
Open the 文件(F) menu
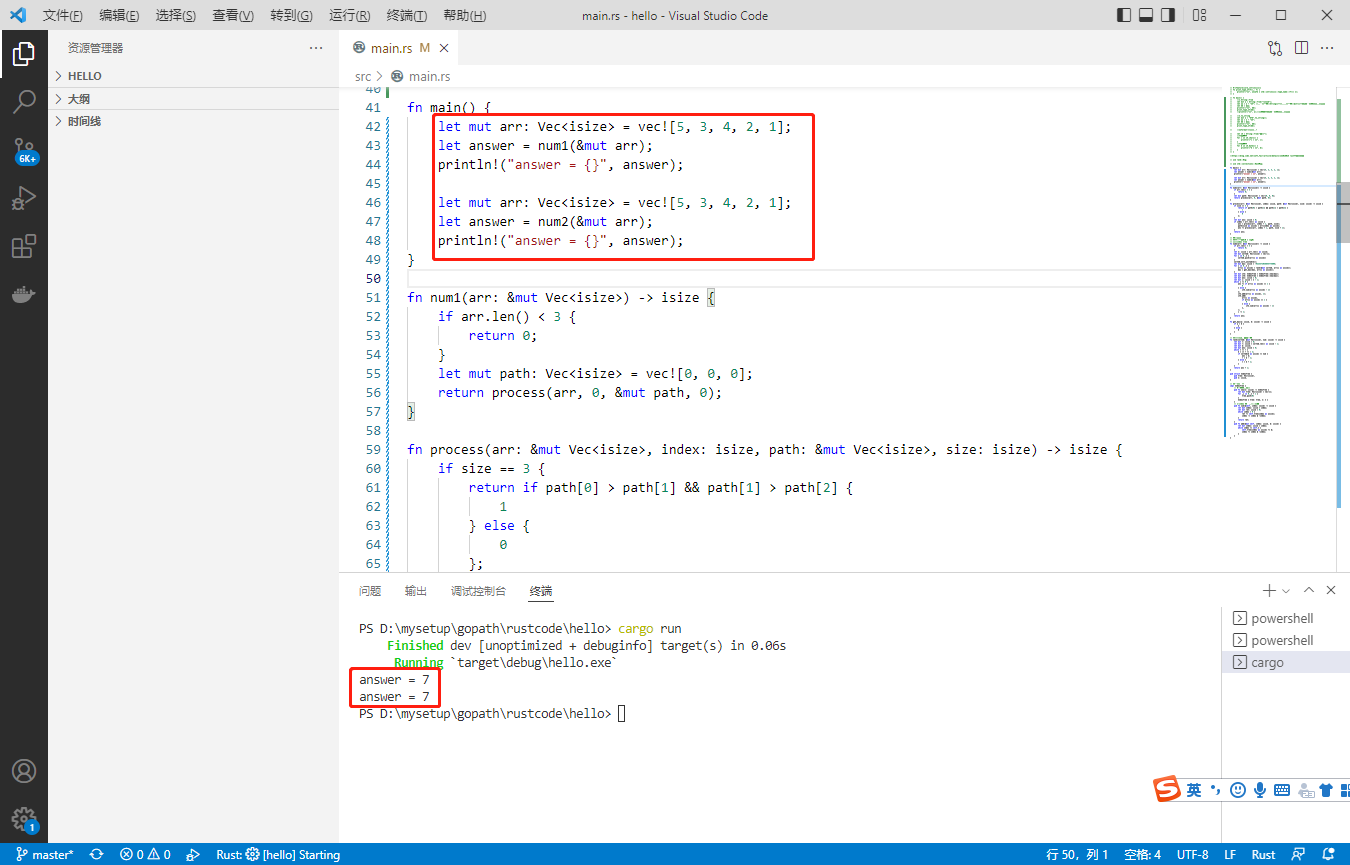[63, 16]
